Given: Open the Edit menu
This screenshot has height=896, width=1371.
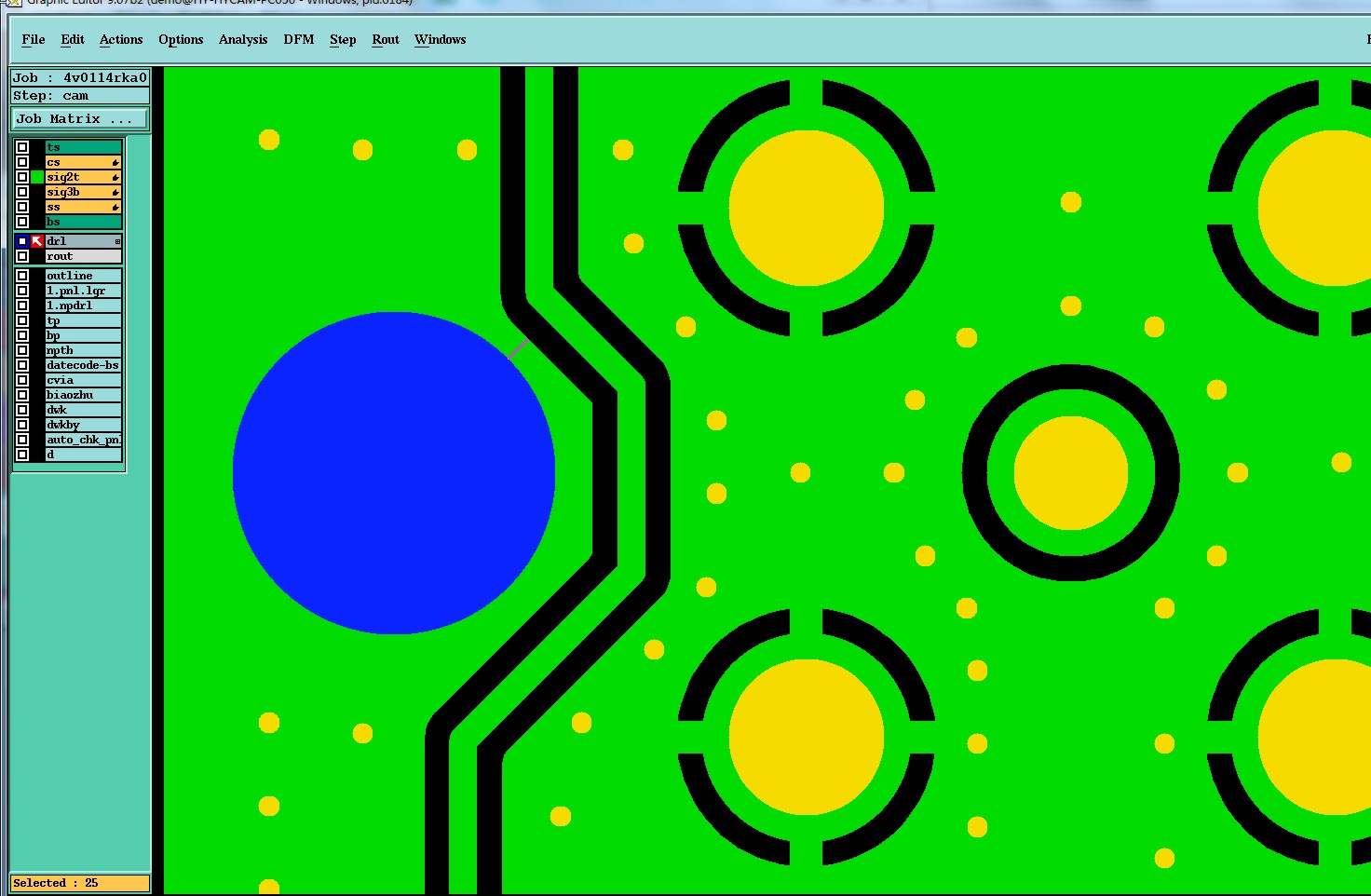Looking at the screenshot, I should tap(73, 39).
